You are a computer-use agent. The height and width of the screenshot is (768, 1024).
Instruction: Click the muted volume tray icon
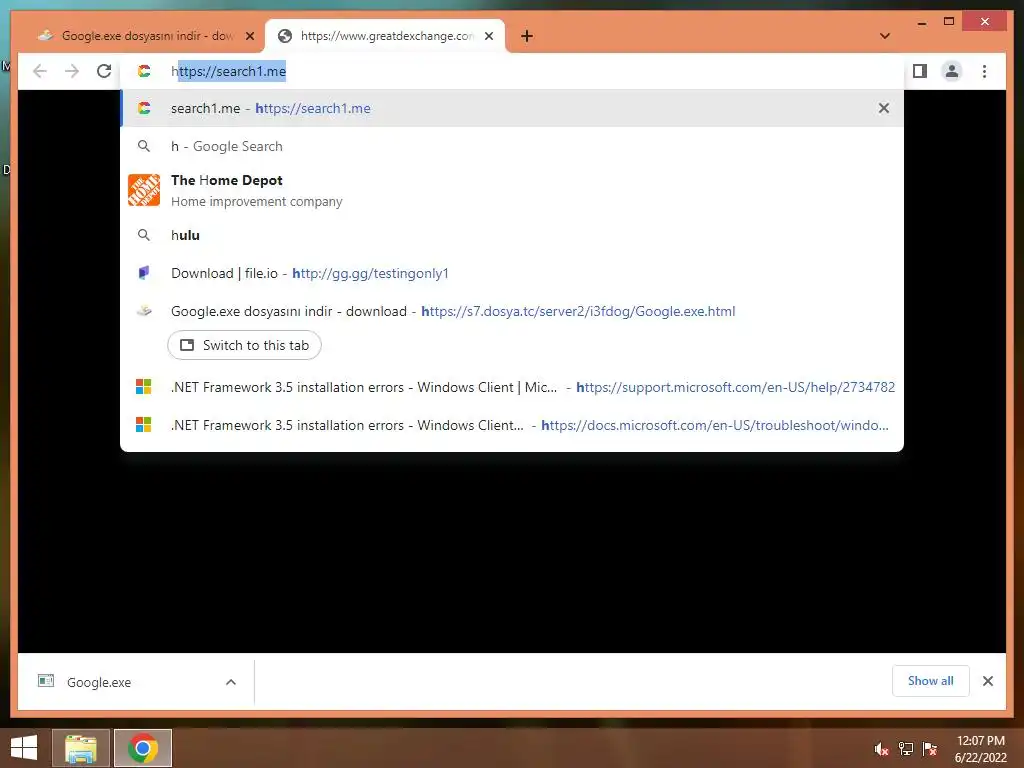point(882,749)
